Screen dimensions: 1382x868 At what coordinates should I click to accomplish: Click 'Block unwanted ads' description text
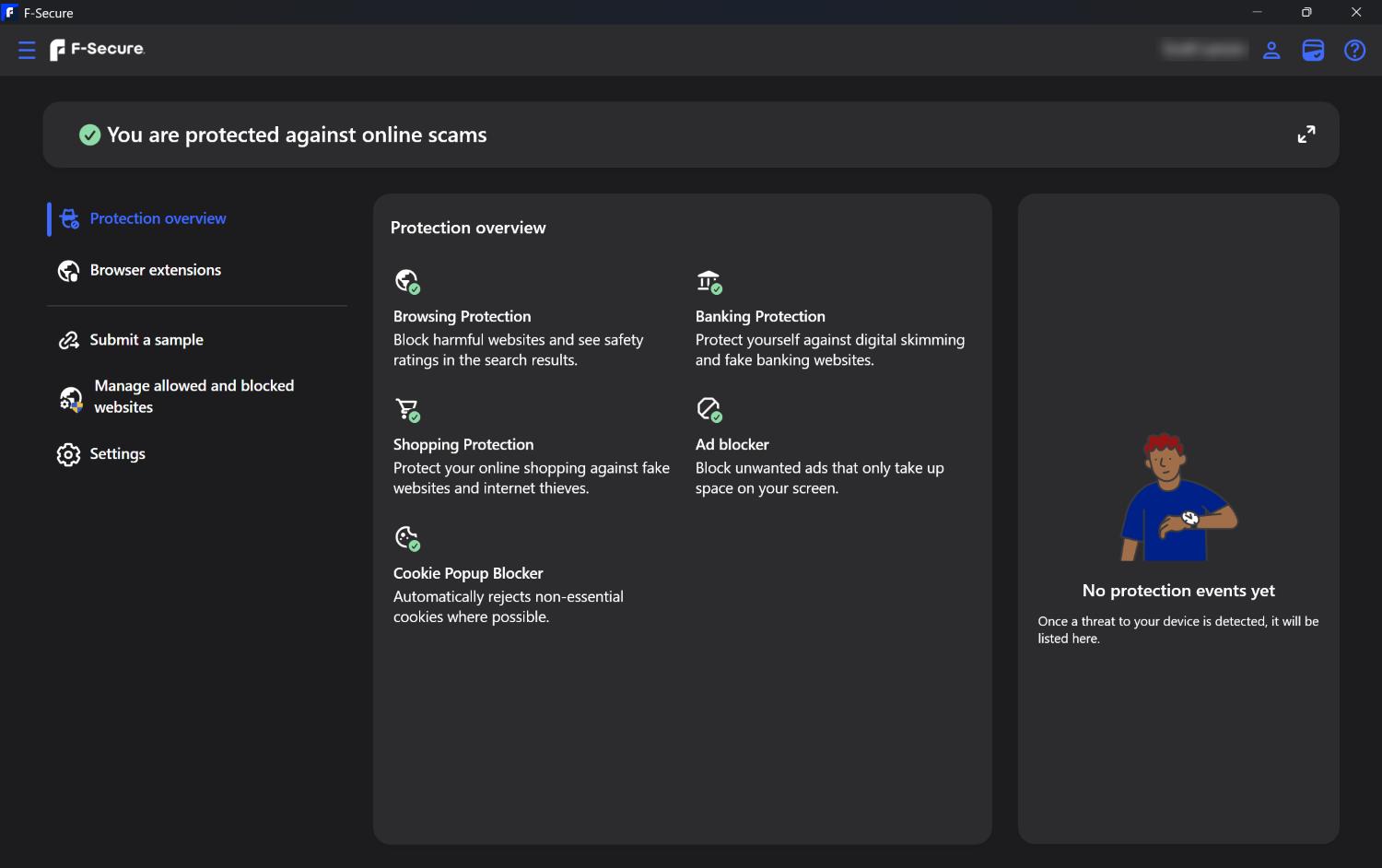coord(820,478)
